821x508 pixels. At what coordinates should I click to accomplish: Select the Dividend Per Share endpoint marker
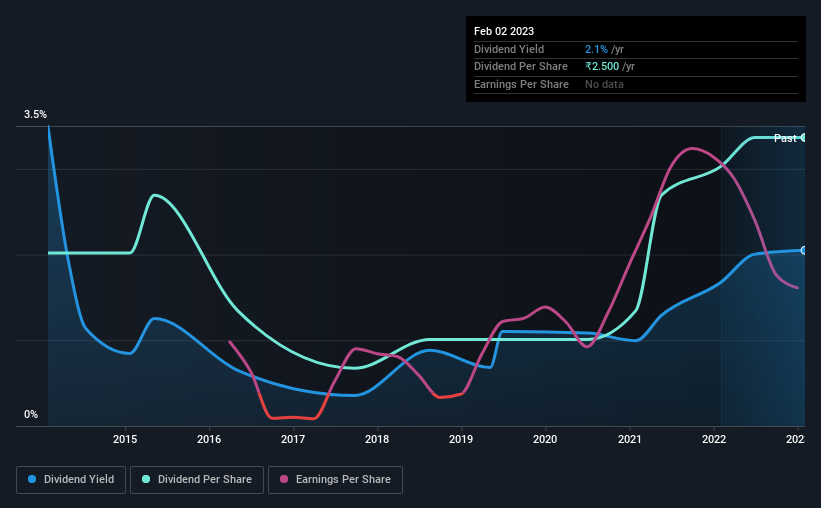tap(804, 138)
